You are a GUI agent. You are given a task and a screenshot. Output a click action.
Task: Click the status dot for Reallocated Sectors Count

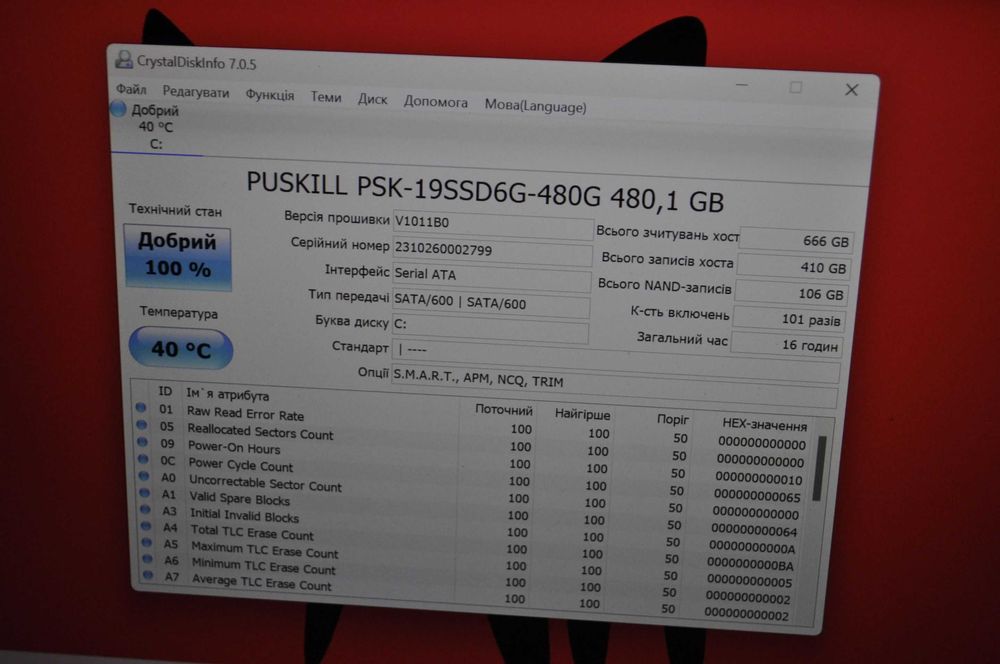[142, 425]
